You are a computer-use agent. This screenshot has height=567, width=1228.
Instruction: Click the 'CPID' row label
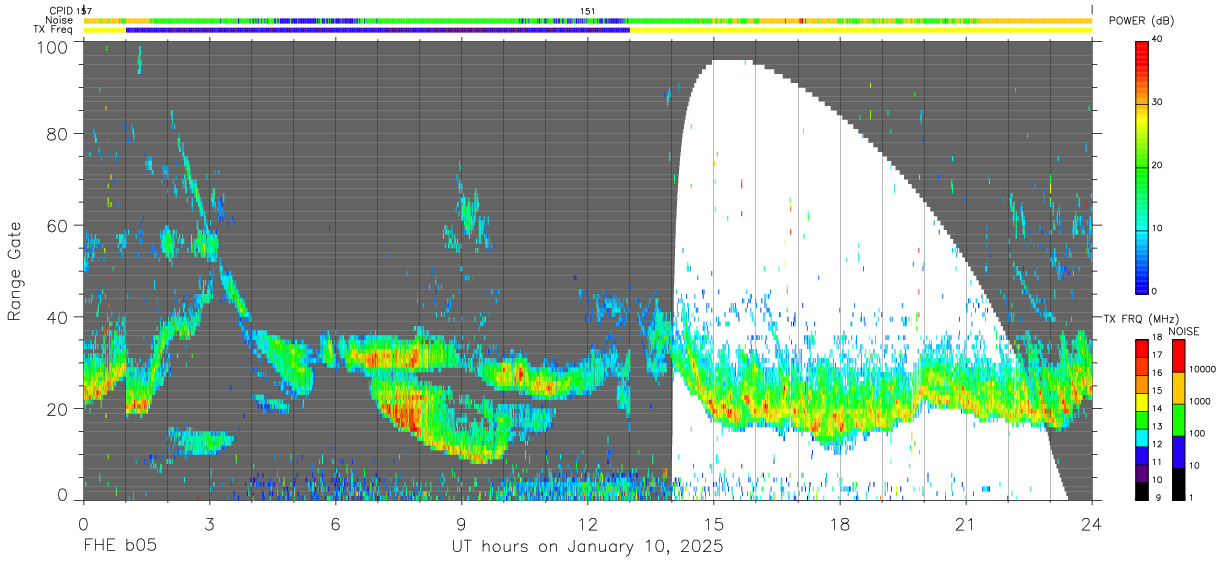coord(62,10)
